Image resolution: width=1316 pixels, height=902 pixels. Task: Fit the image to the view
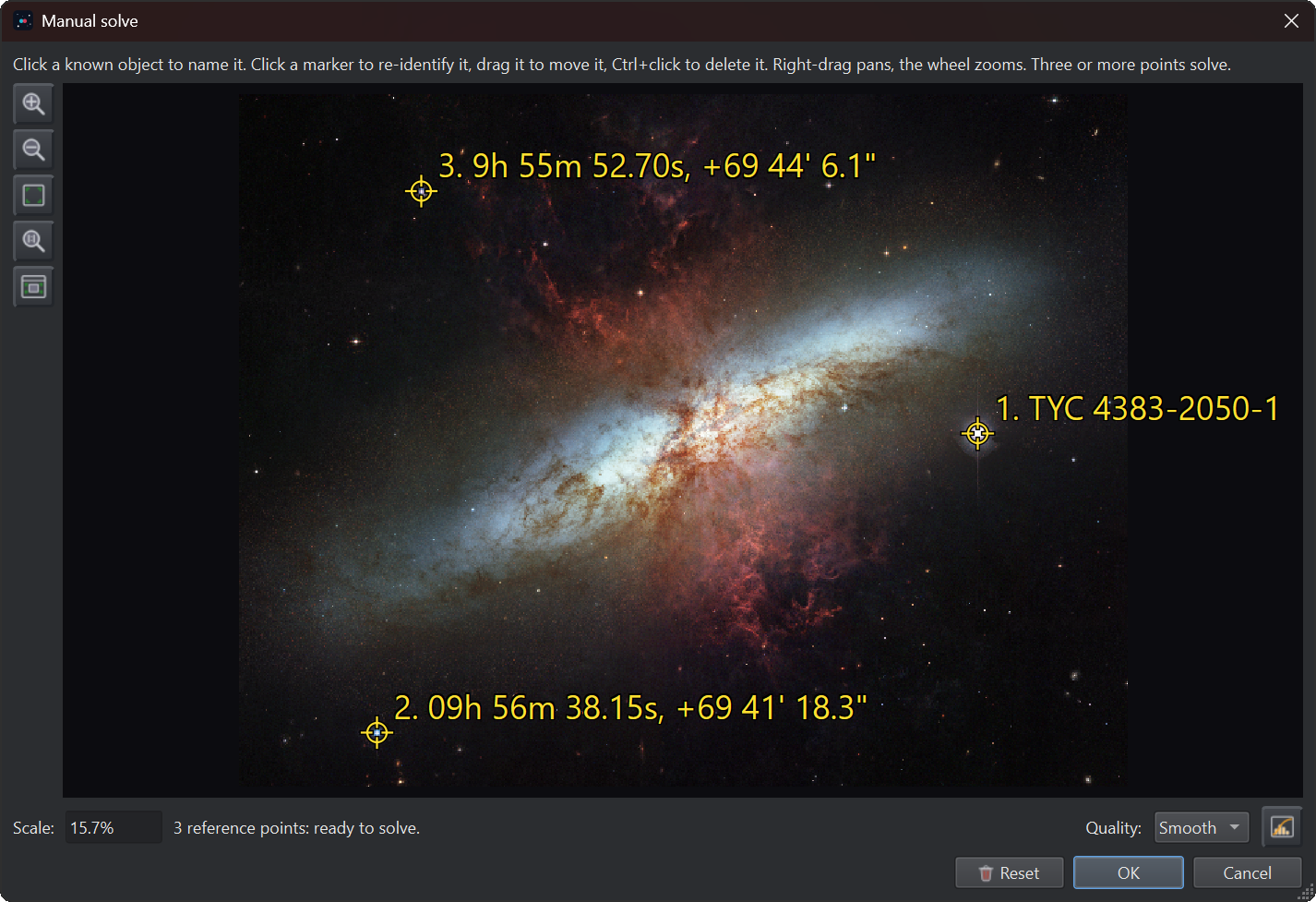point(33,196)
